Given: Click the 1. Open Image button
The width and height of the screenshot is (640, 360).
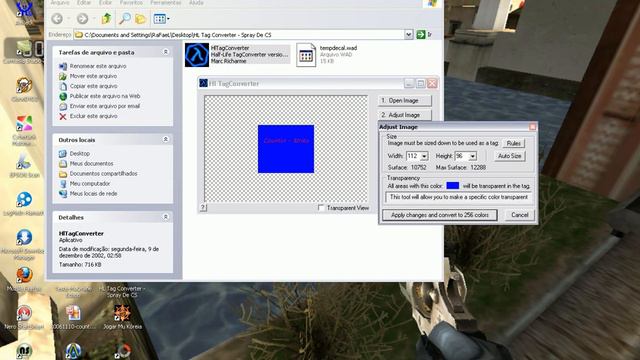Looking at the screenshot, I should [x=404, y=100].
